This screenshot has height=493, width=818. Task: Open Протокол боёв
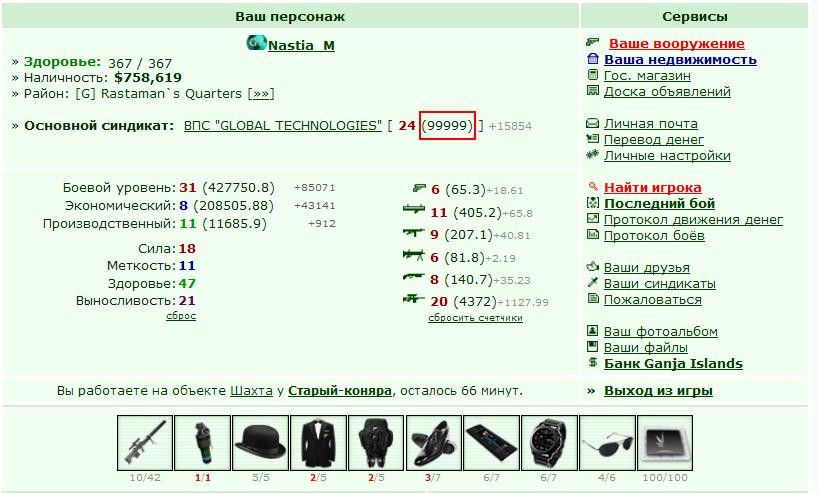click(x=654, y=236)
